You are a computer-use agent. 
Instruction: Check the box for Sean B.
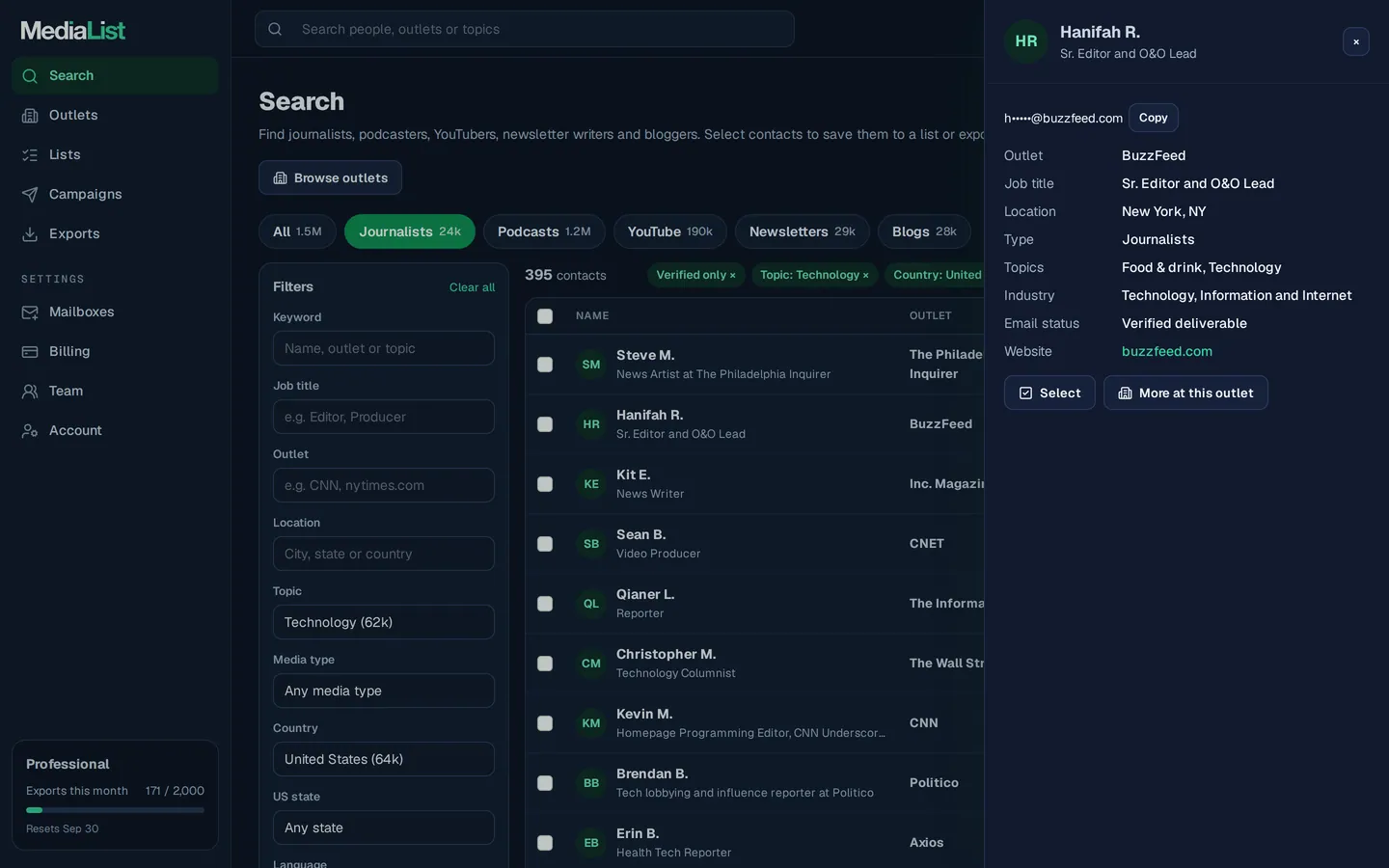click(545, 544)
